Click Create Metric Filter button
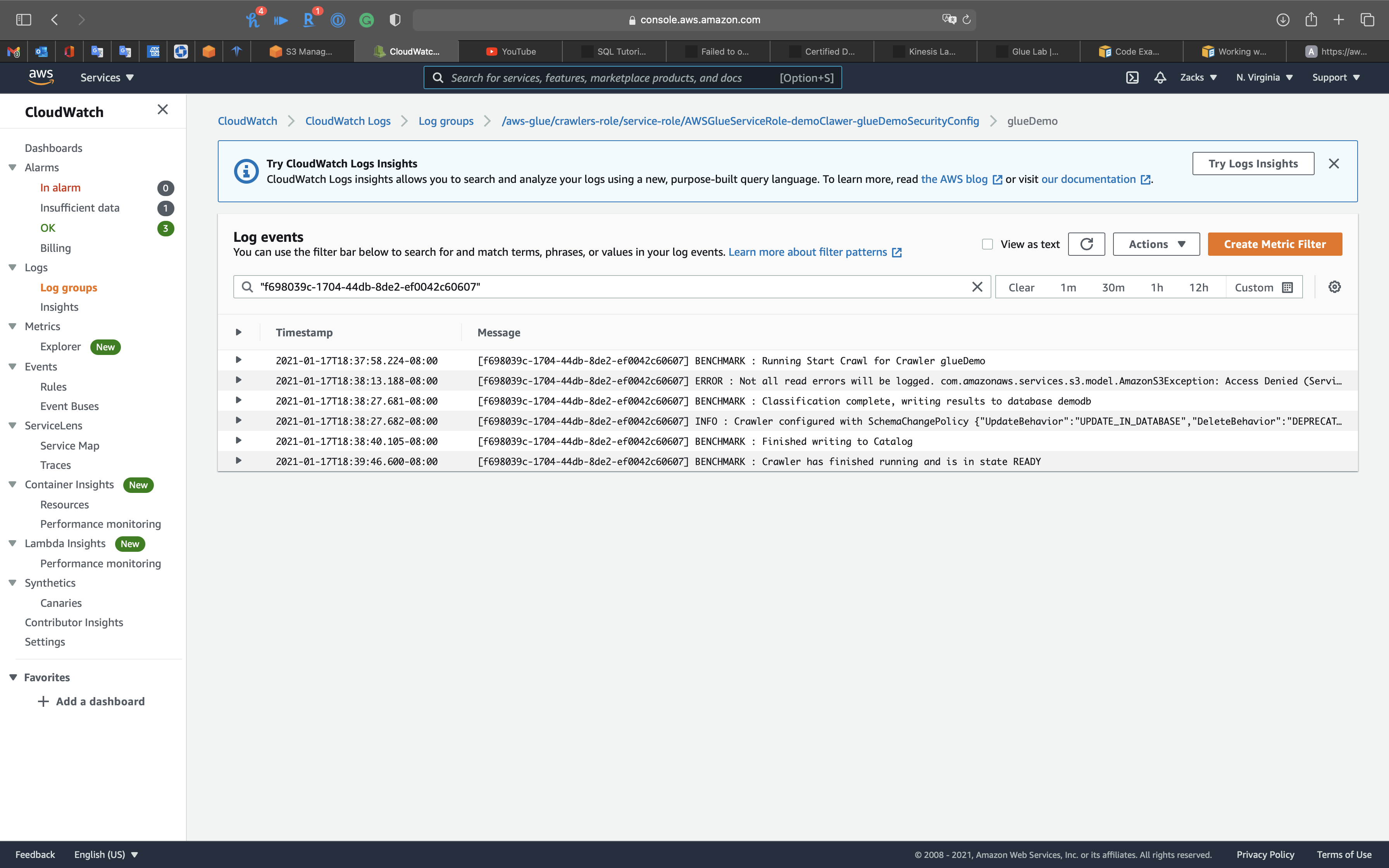Image resolution: width=1389 pixels, height=868 pixels. pyautogui.click(x=1274, y=244)
